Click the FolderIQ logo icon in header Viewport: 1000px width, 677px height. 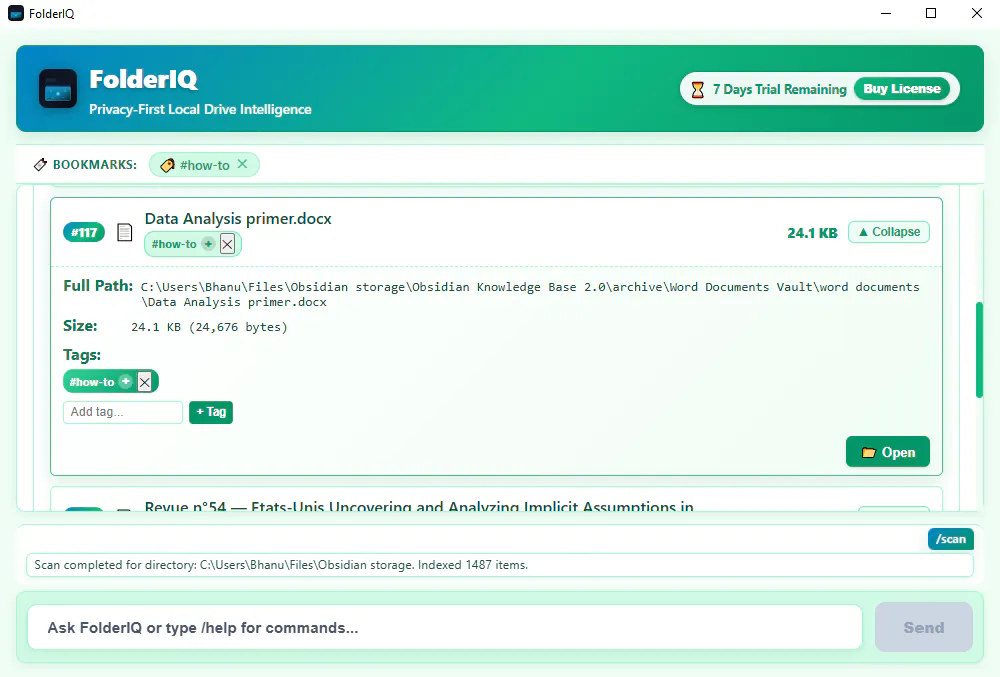[x=57, y=89]
